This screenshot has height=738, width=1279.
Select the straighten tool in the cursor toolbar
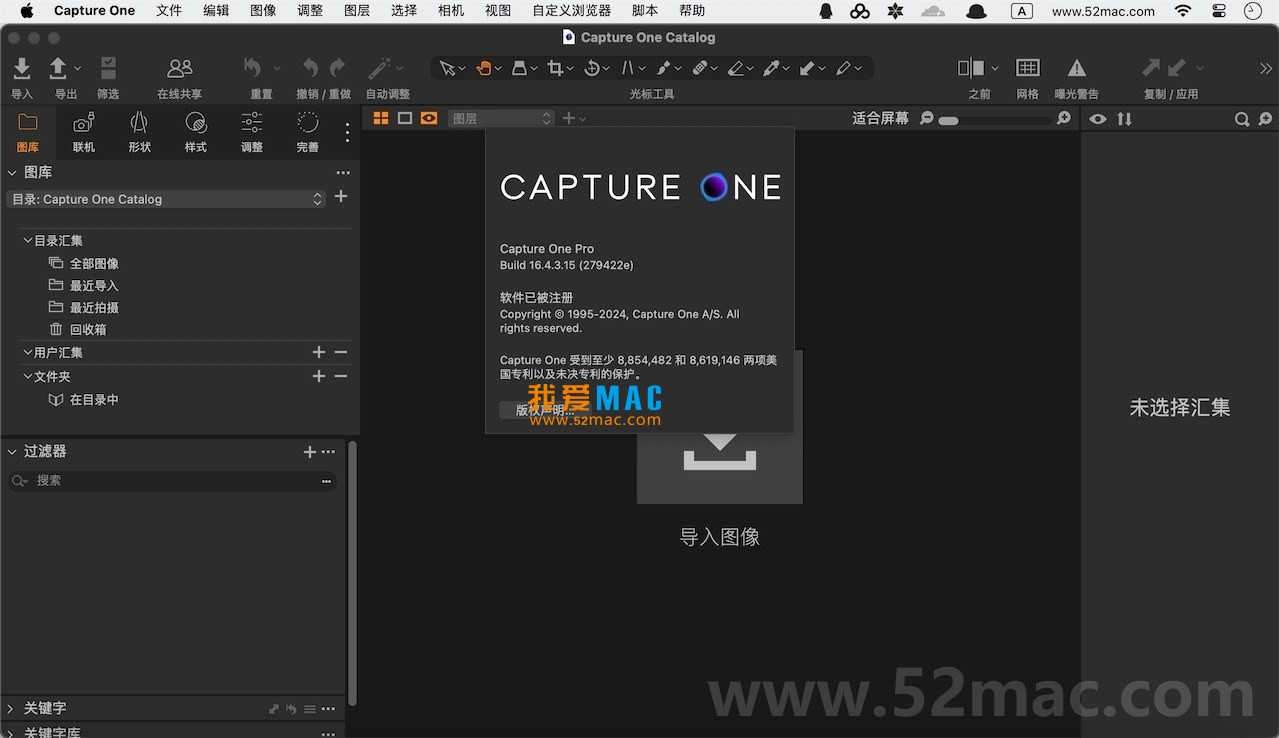[x=630, y=68]
